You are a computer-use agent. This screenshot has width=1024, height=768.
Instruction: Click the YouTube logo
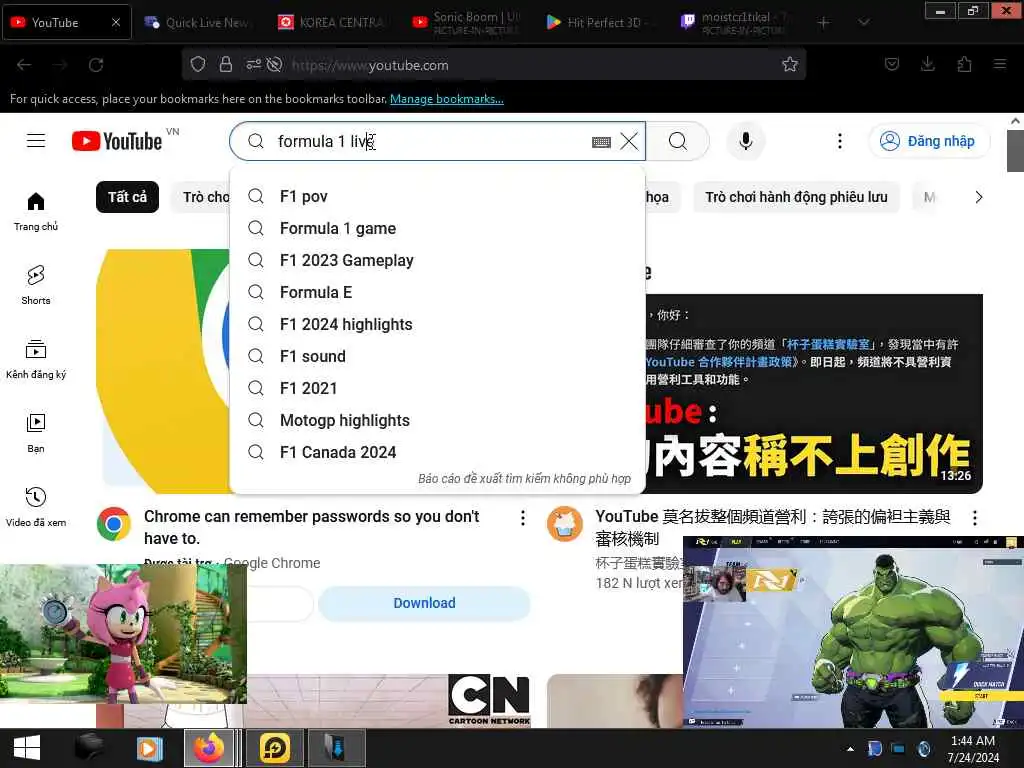click(118, 141)
